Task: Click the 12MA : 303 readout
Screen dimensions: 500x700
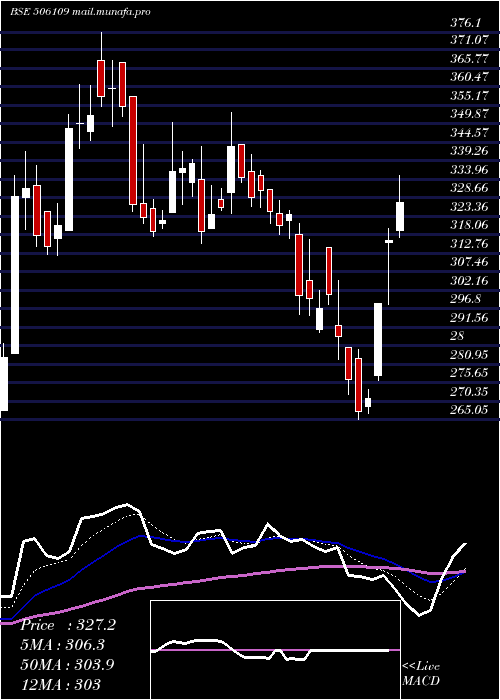Action: [x=61, y=684]
